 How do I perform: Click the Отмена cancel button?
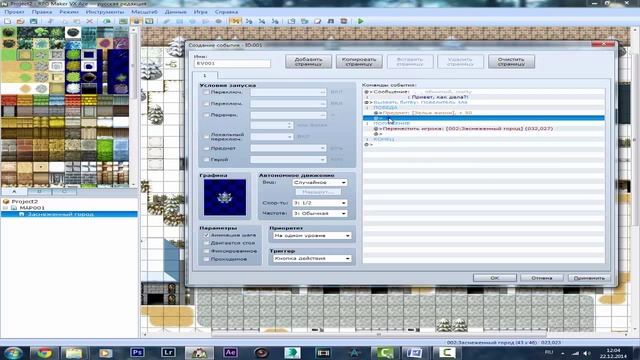pyautogui.click(x=542, y=278)
